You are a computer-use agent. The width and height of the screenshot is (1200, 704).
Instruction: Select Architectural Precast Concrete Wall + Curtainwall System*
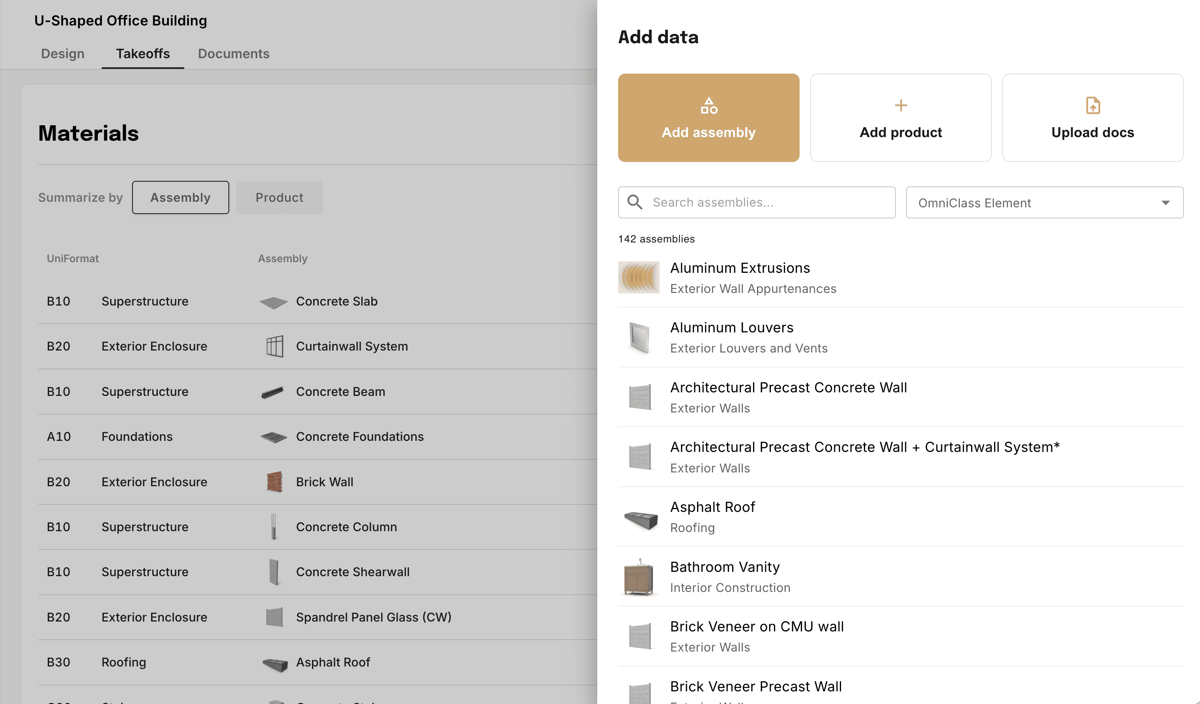(900, 457)
